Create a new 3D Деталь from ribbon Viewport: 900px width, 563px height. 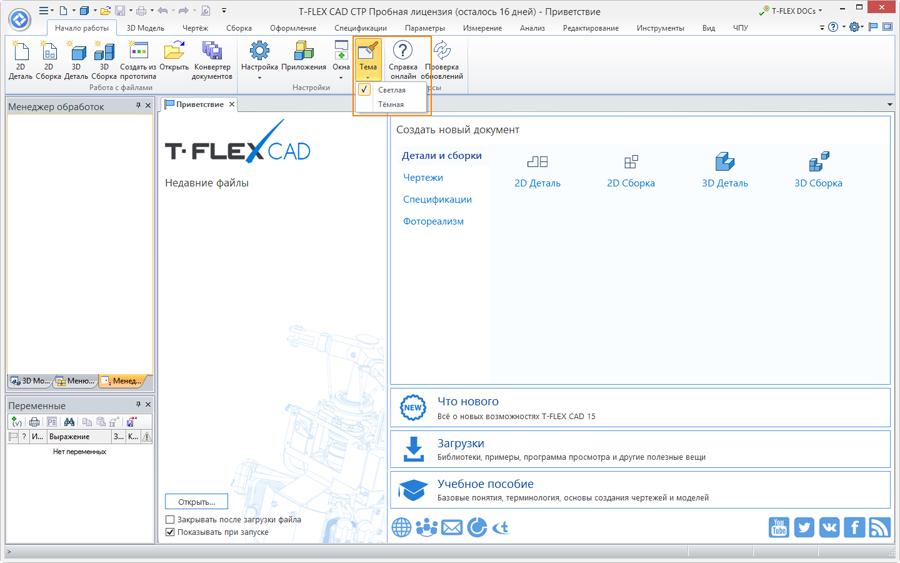pos(76,60)
